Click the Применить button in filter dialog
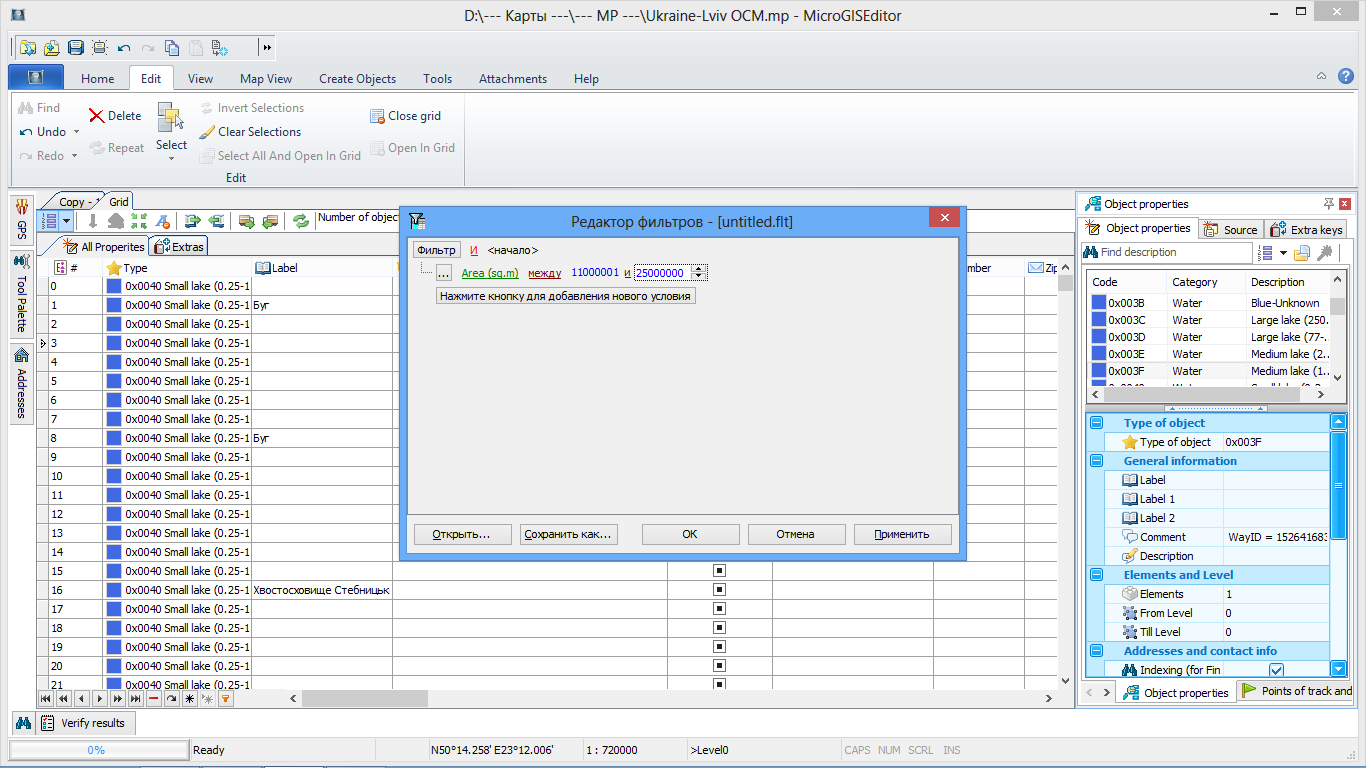This screenshot has height=768, width=1366. click(x=902, y=534)
